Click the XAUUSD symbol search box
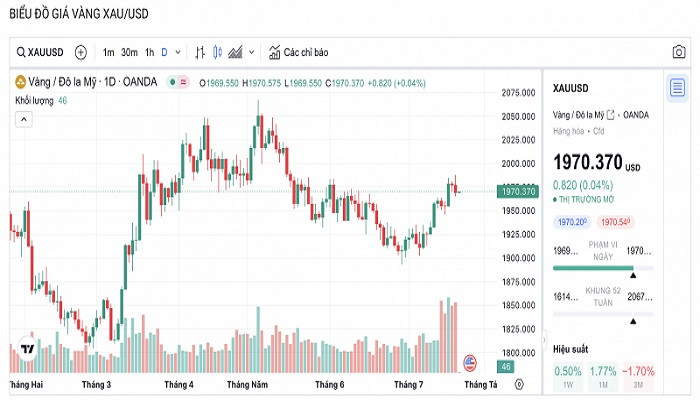 40,52
